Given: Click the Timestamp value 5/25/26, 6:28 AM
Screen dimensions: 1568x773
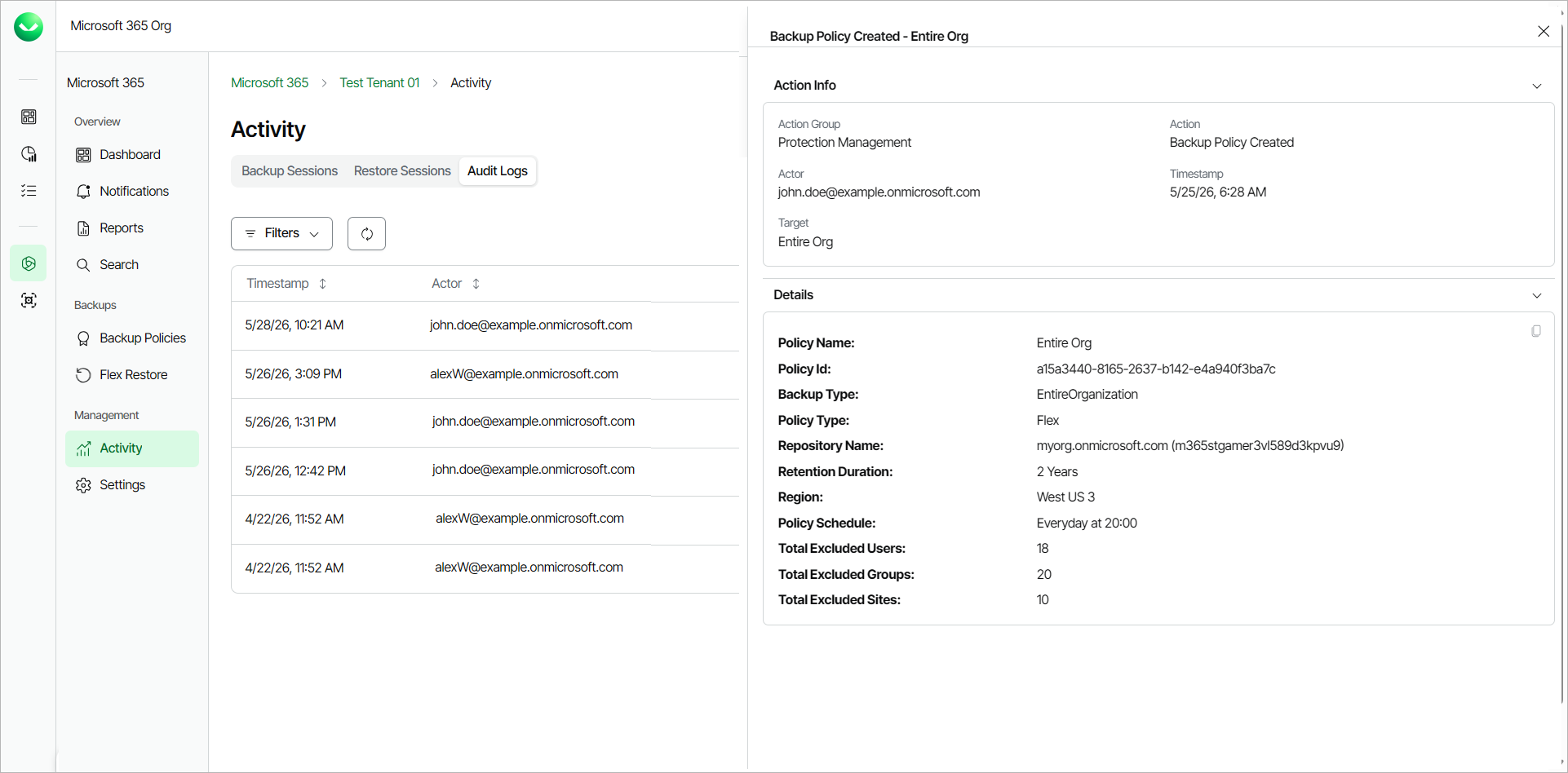Looking at the screenshot, I should [1218, 192].
